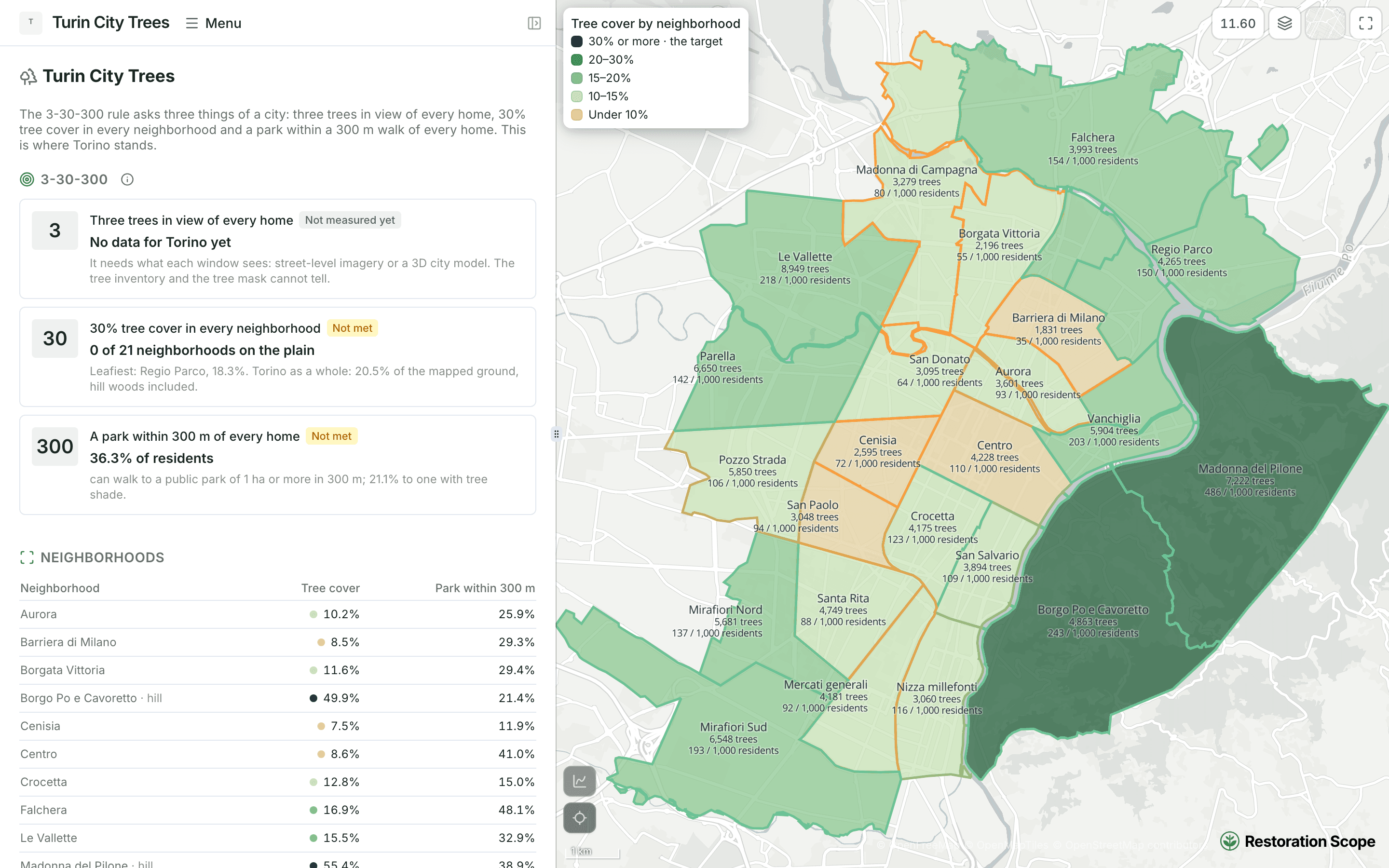Click the Turin City Trees header title
The image size is (1389, 868).
click(111, 22)
